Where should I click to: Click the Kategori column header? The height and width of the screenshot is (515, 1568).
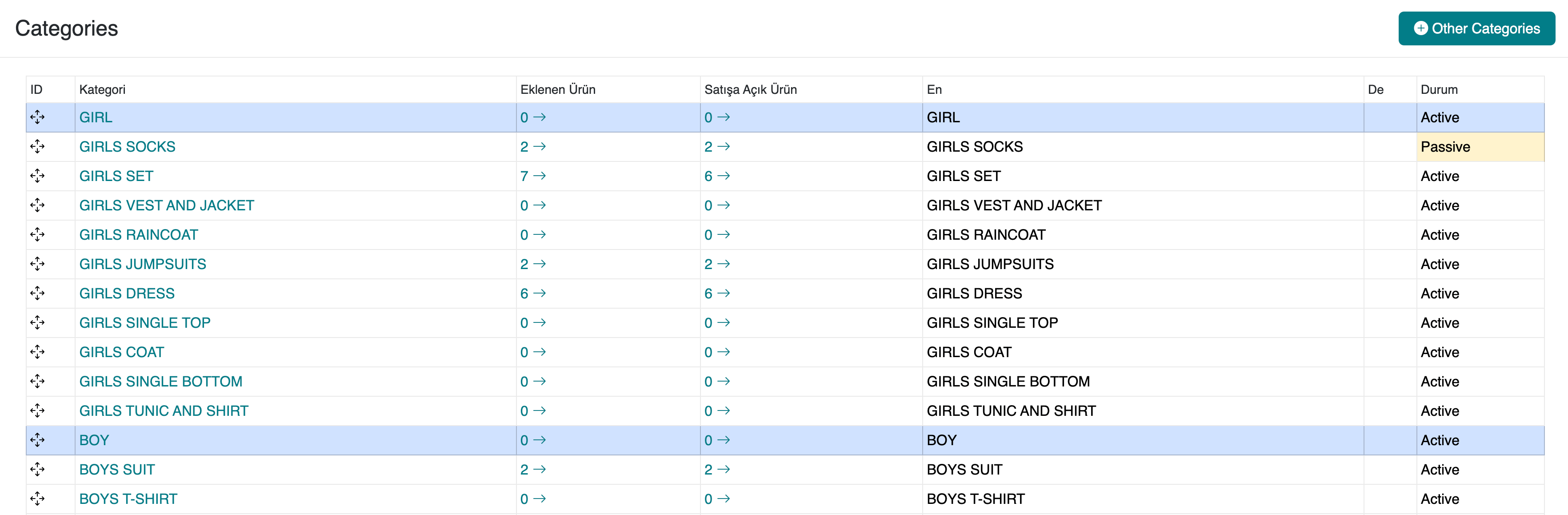(x=102, y=89)
